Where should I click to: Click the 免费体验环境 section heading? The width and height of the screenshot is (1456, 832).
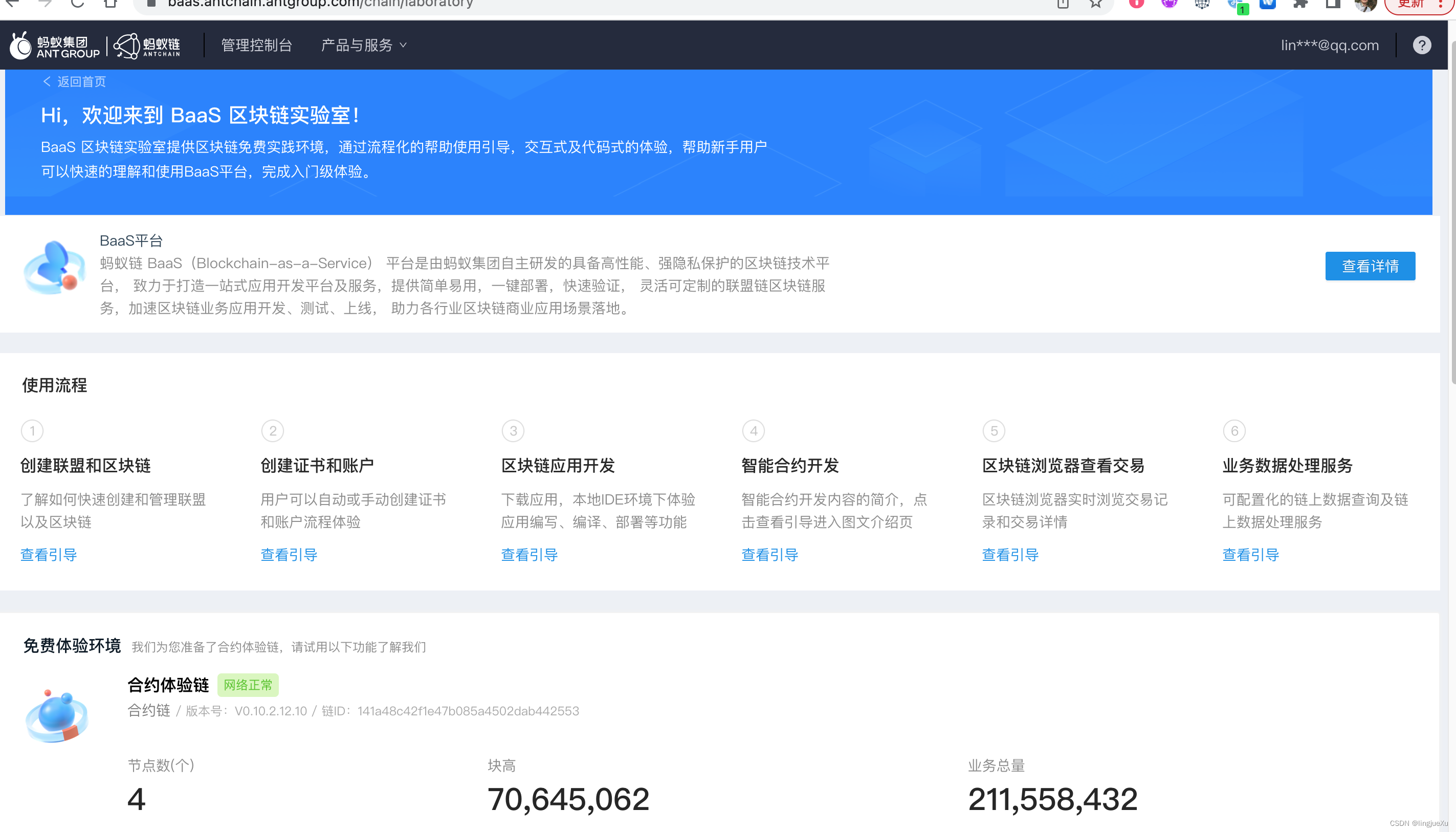tap(72, 646)
